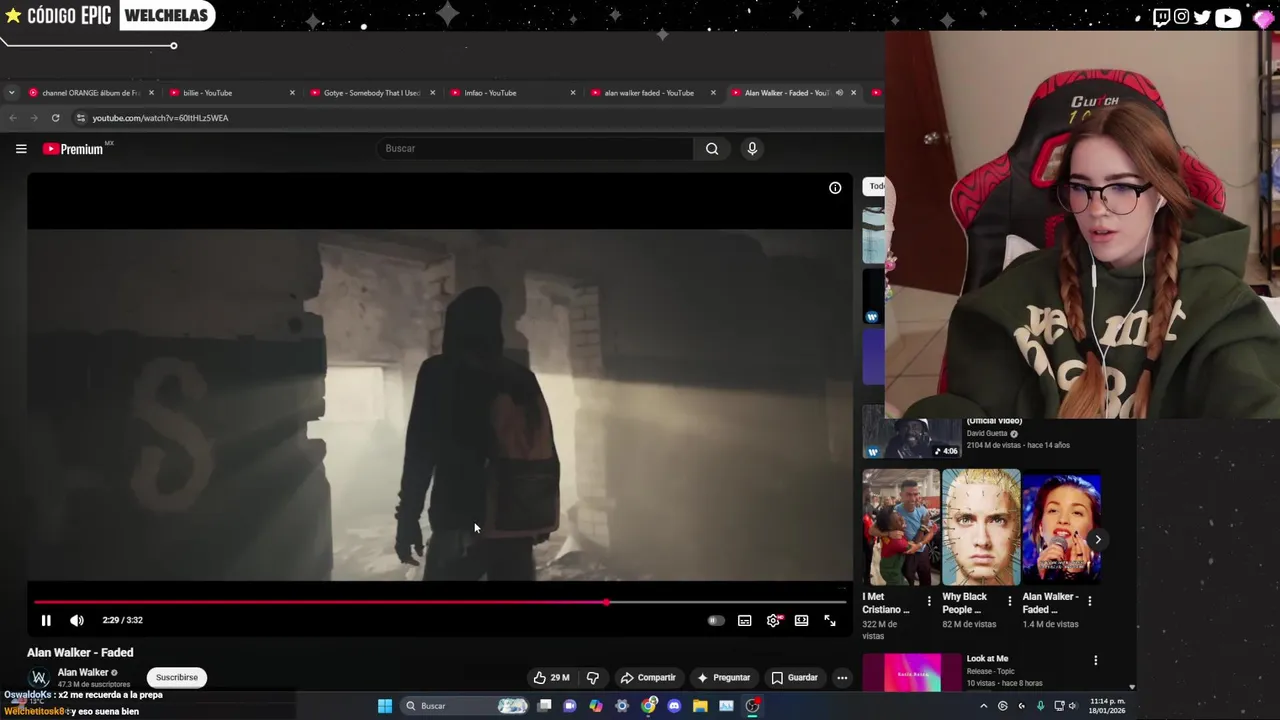This screenshot has width=1280, height=720.
Task: Open the Alan Walker channel name link
Action: click(83, 673)
